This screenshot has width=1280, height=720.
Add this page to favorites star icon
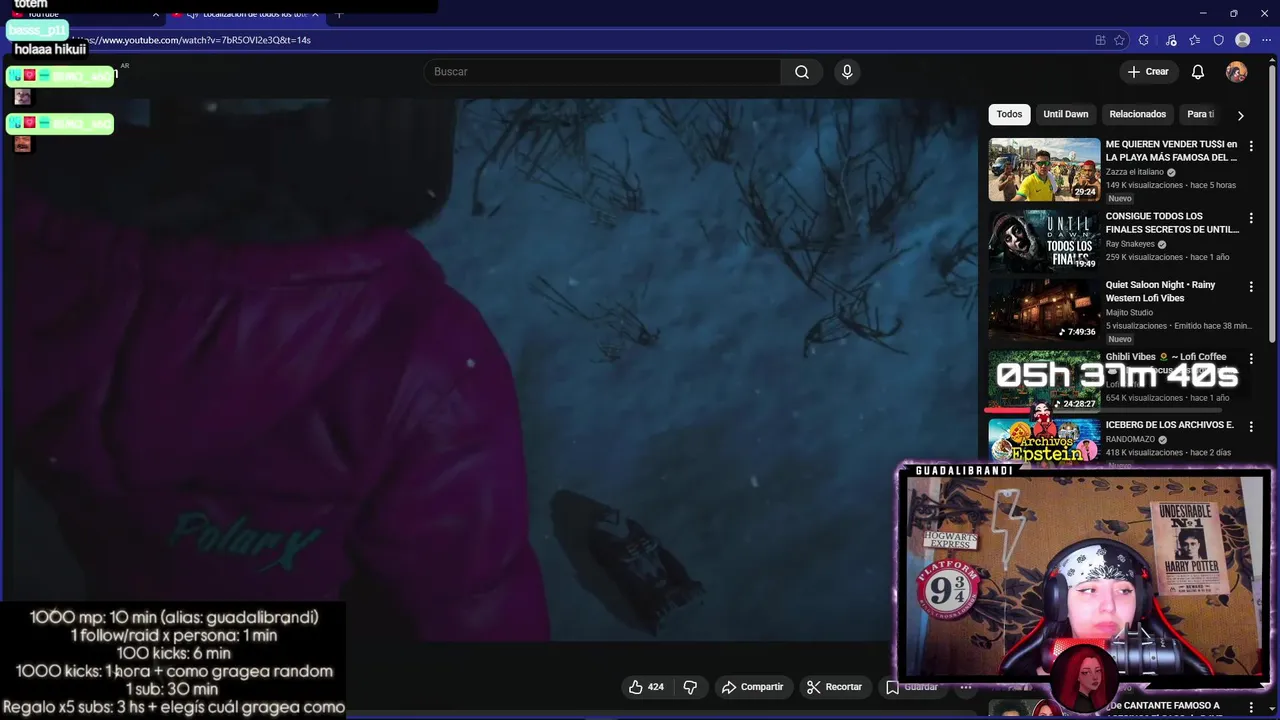1120,40
